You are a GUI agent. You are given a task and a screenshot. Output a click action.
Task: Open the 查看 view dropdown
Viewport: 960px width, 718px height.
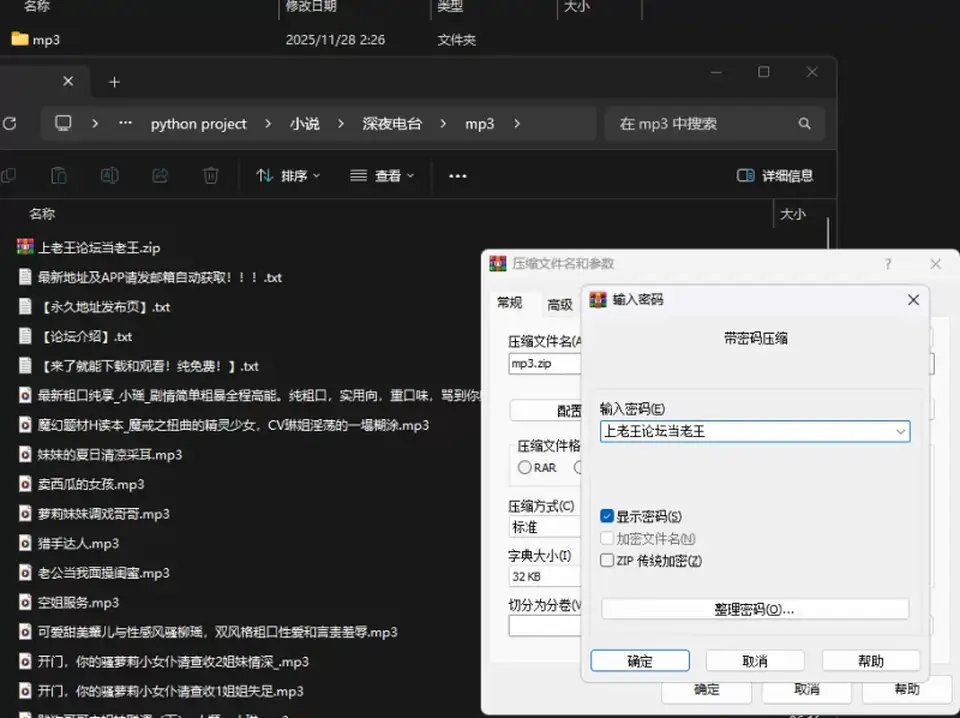click(x=382, y=176)
